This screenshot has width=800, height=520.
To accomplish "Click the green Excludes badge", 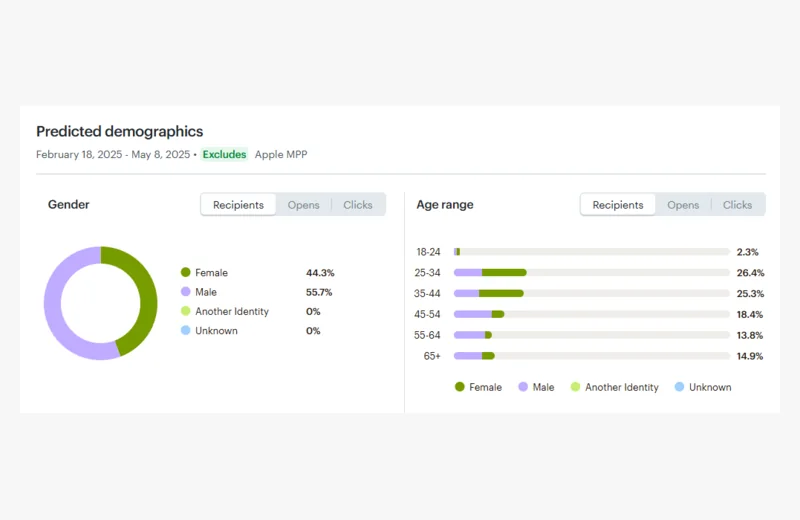I will click(x=224, y=154).
